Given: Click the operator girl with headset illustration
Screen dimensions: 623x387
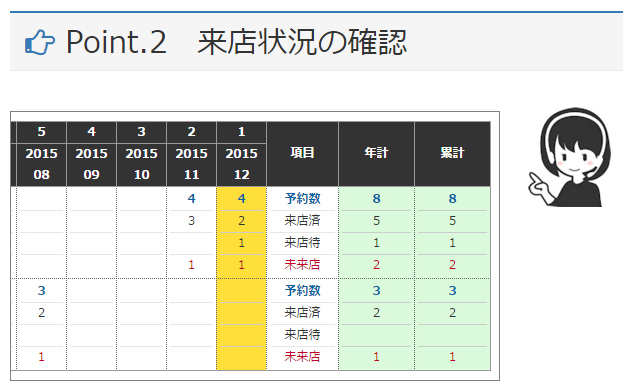Looking at the screenshot, I should coord(568,157).
